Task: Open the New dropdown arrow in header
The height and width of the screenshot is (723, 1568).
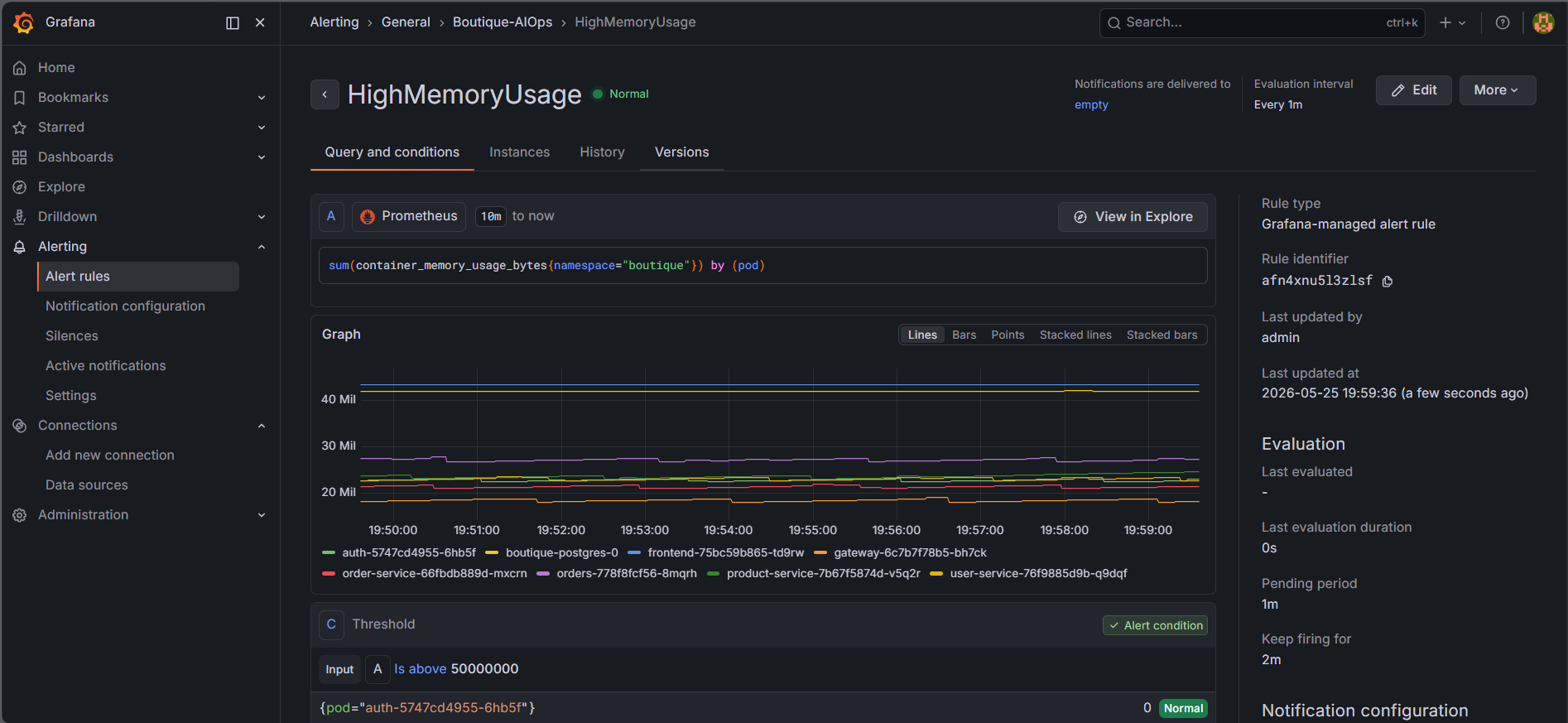Action: 1462,23
